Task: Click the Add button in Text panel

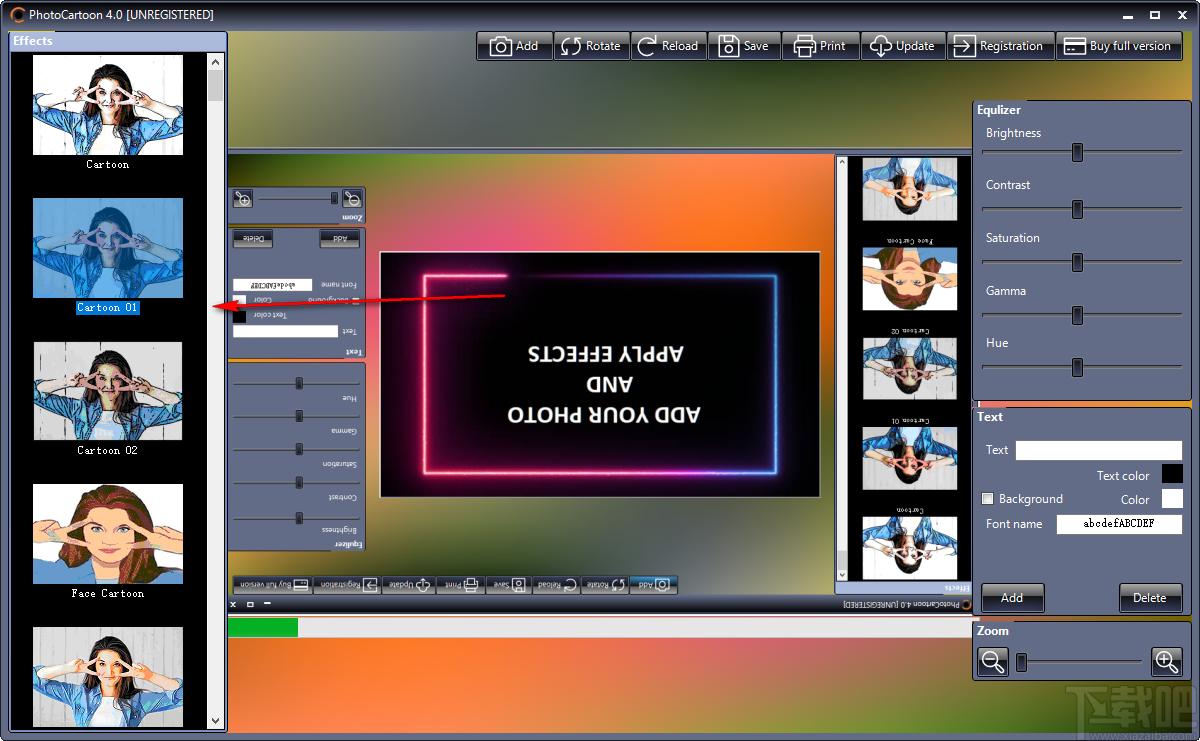Action: pos(1012,598)
